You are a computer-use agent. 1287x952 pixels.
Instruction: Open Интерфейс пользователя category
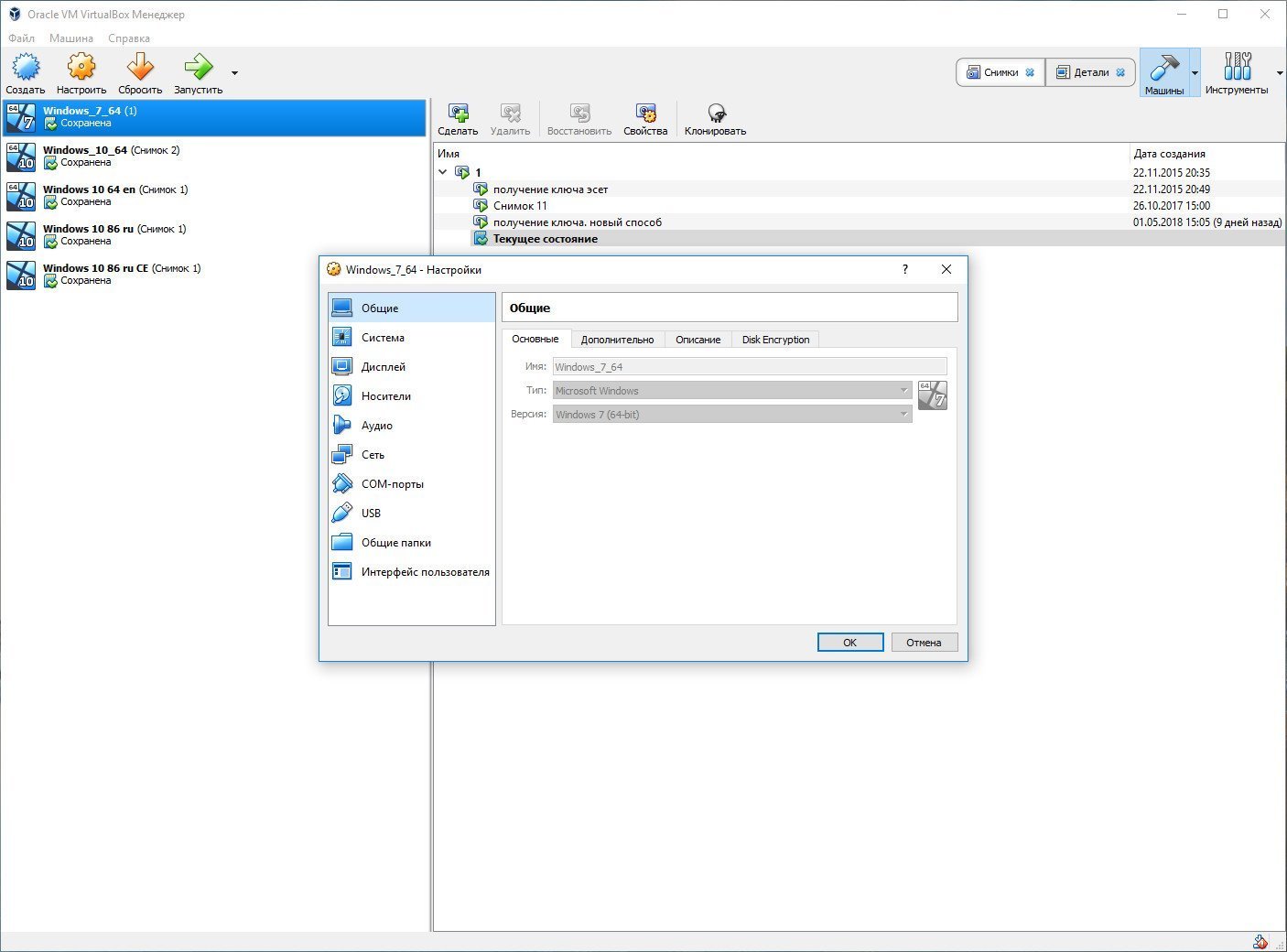pos(412,572)
